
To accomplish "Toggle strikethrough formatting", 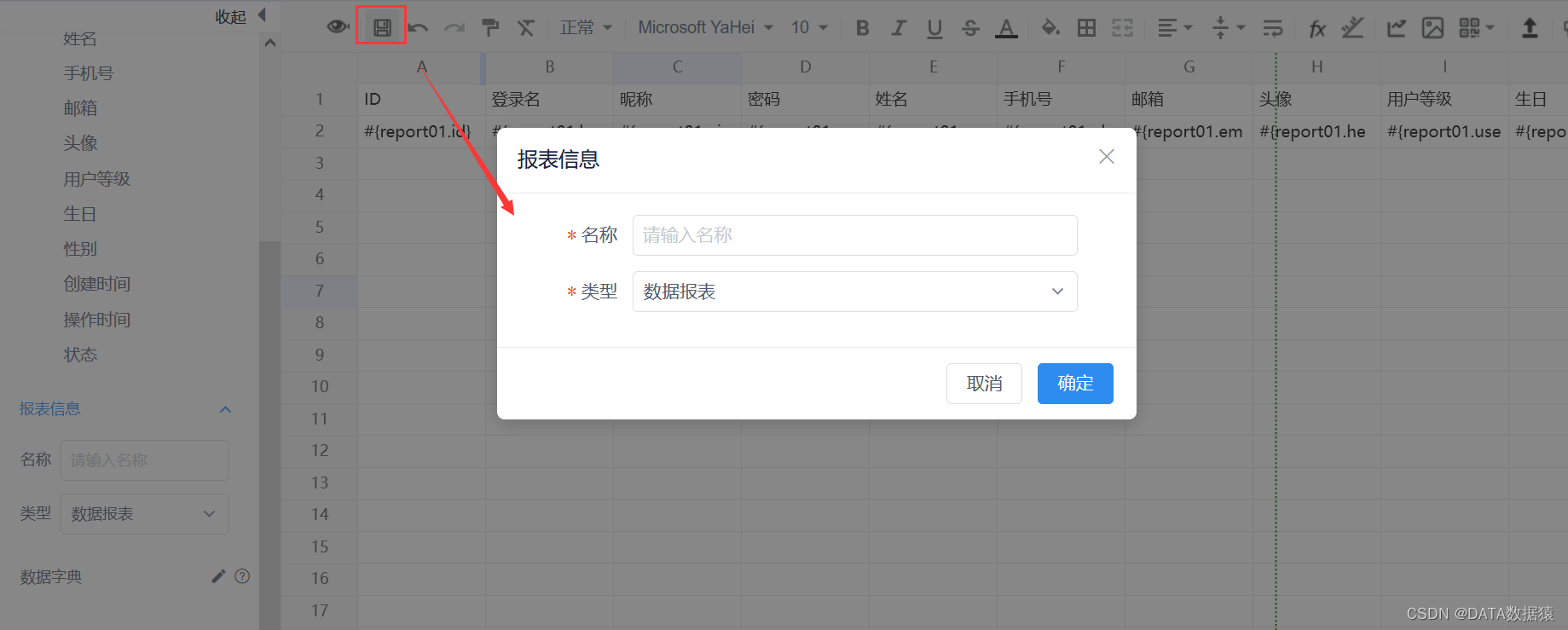I will [x=970, y=28].
